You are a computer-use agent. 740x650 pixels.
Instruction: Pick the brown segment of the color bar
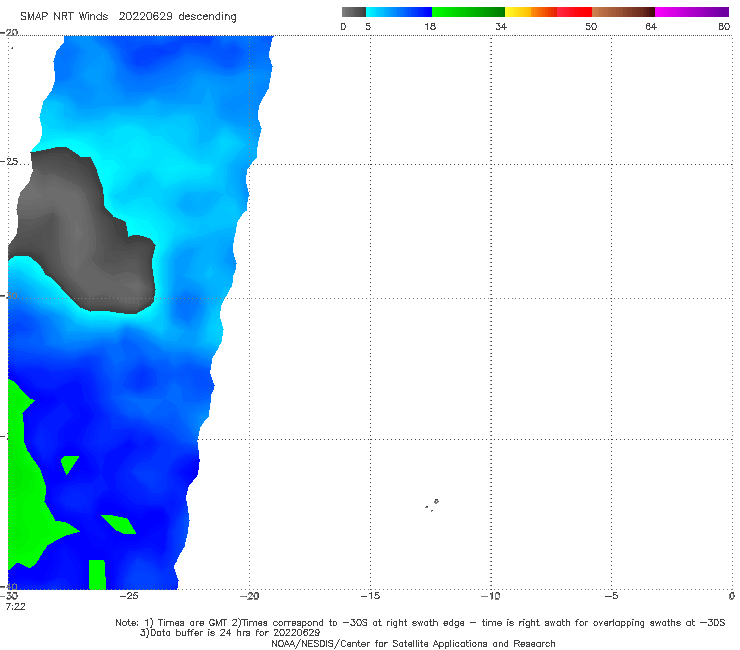(x=623, y=12)
